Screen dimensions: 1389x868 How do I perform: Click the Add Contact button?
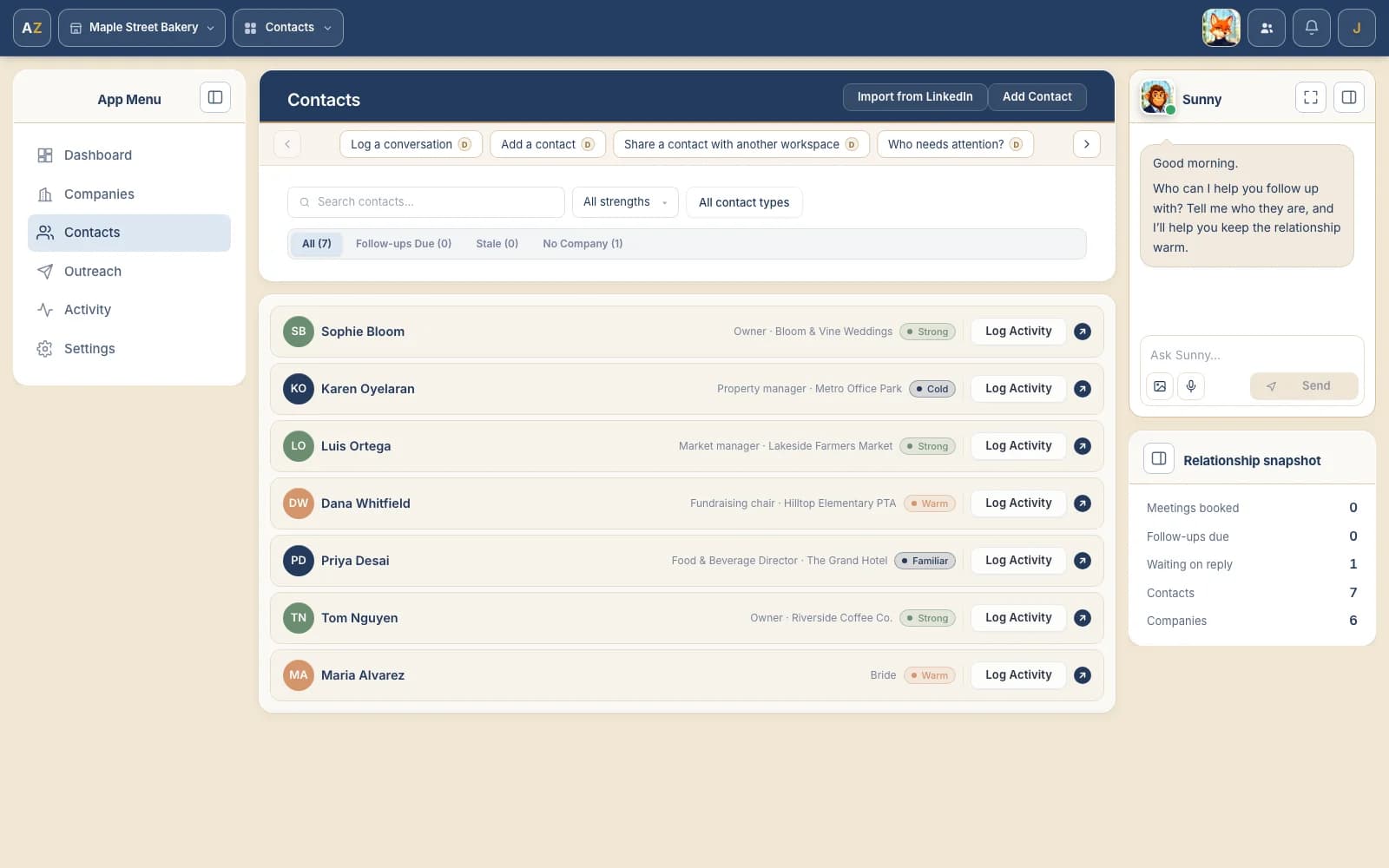point(1037,97)
